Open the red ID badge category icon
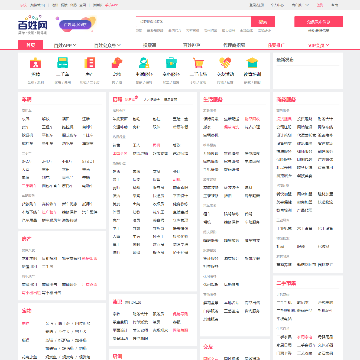Screen dimensions: 360x360 (35, 63)
